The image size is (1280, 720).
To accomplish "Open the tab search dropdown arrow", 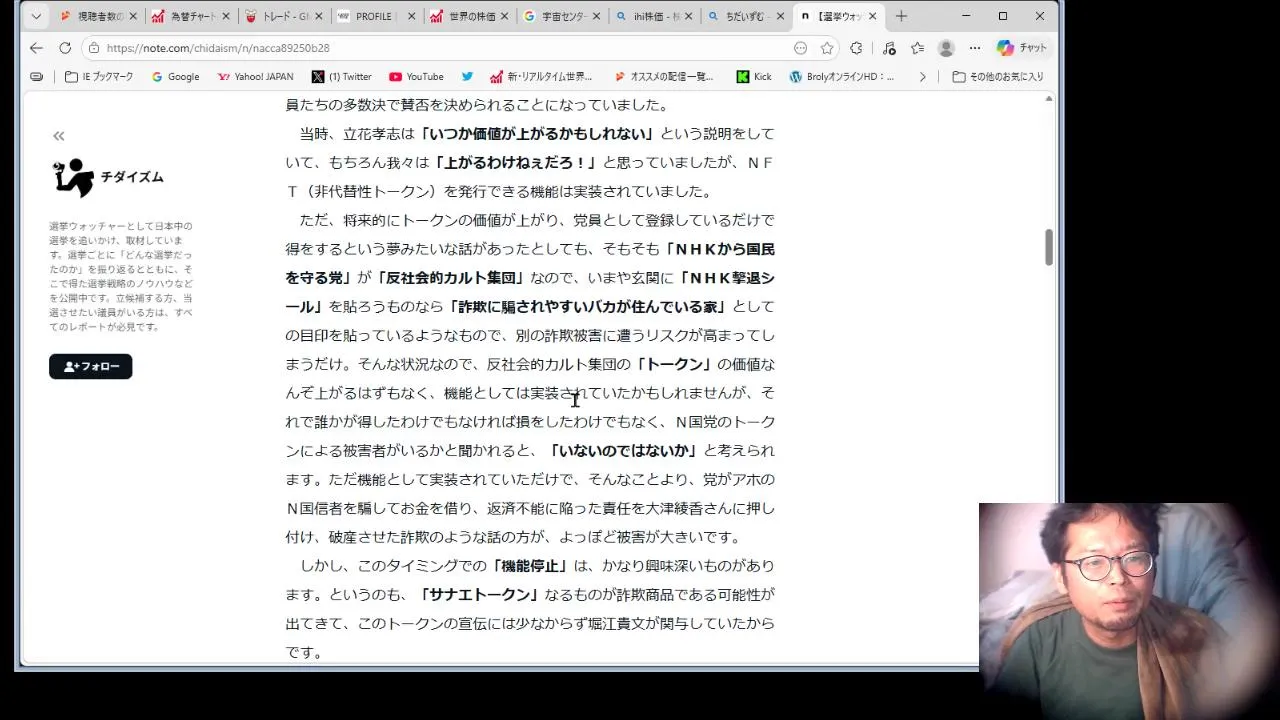I will (x=36, y=16).
